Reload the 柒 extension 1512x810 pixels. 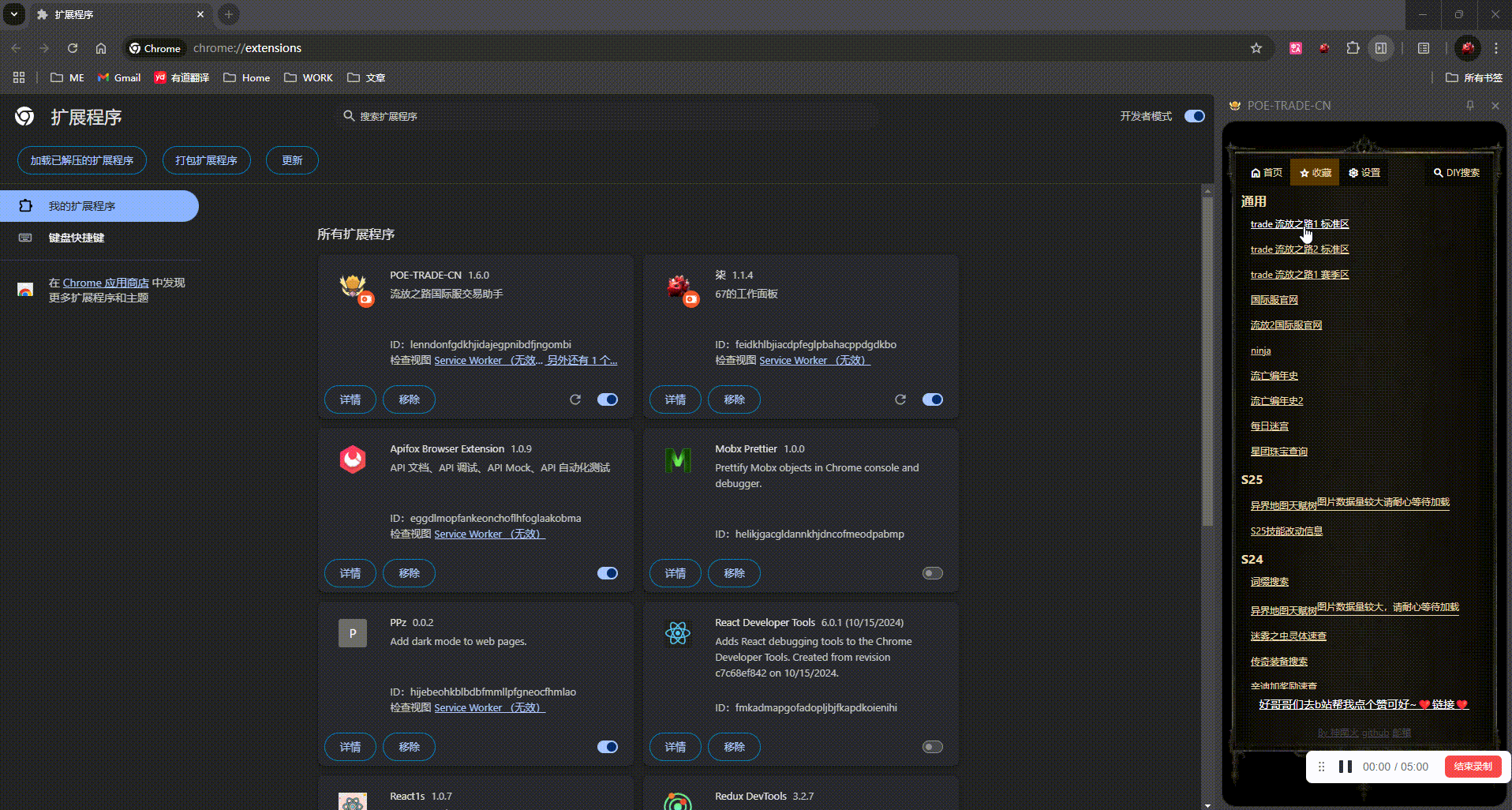click(900, 399)
